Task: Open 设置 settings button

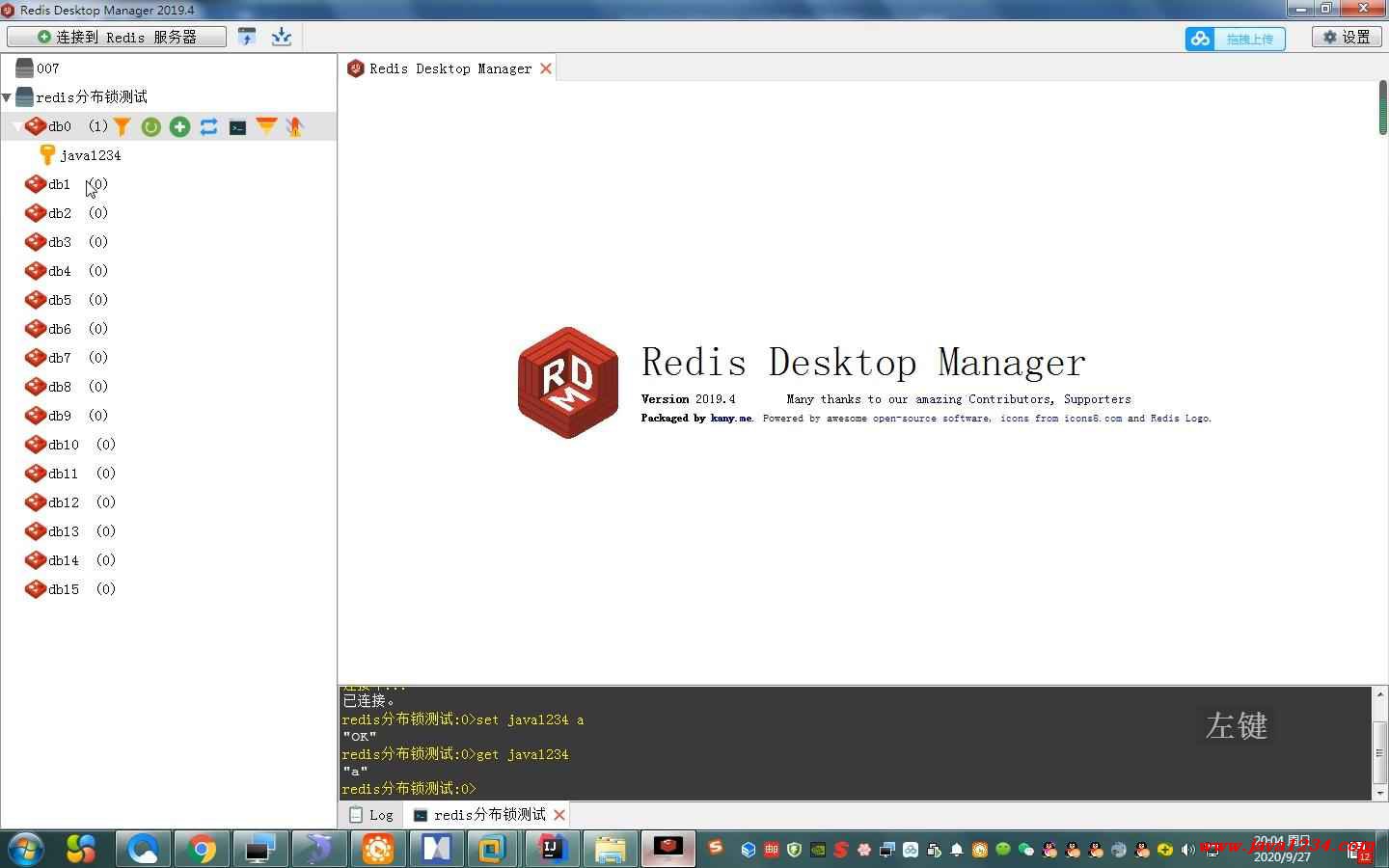Action: (x=1347, y=37)
